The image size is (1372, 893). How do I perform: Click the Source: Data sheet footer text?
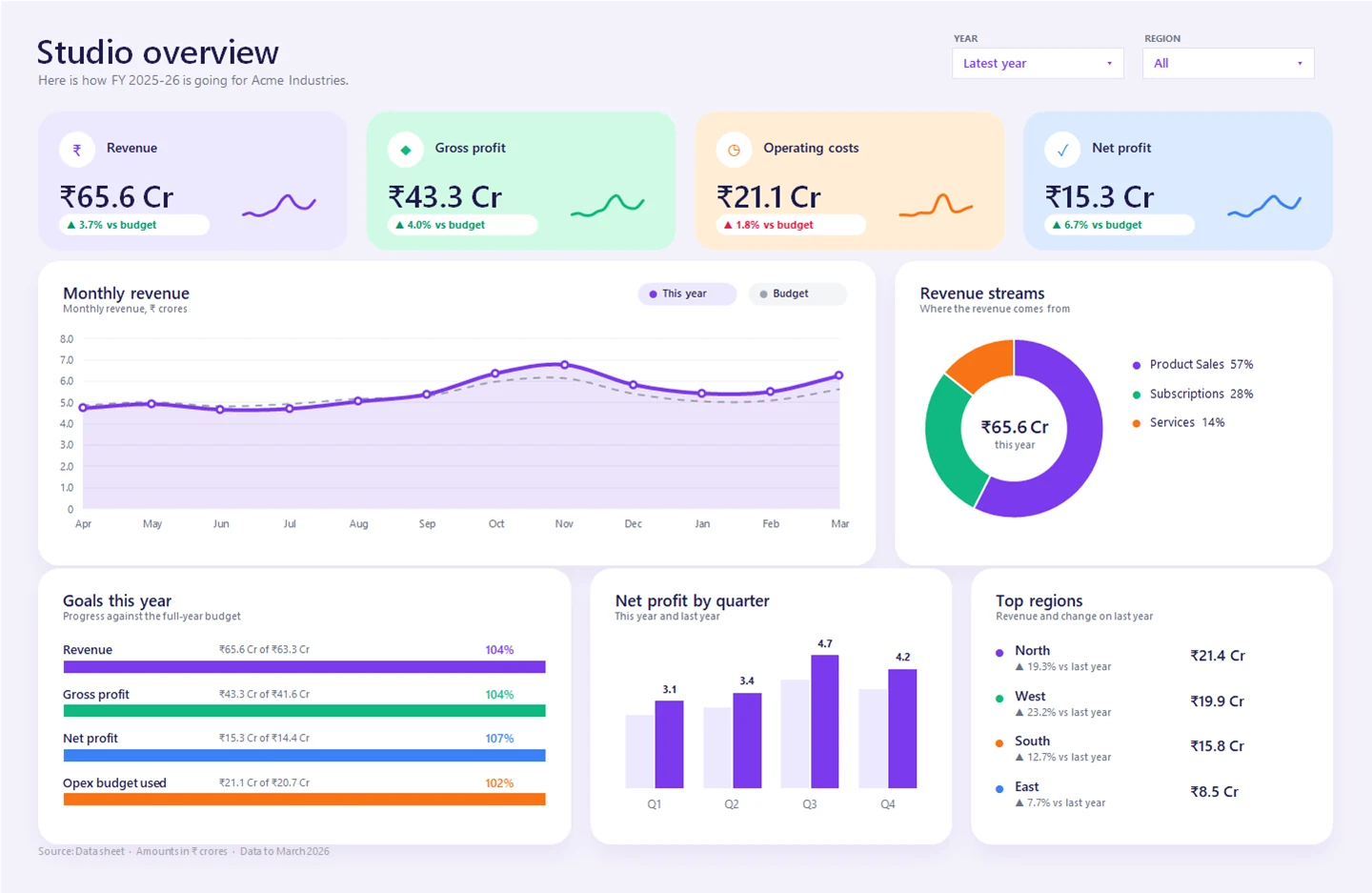tap(81, 852)
